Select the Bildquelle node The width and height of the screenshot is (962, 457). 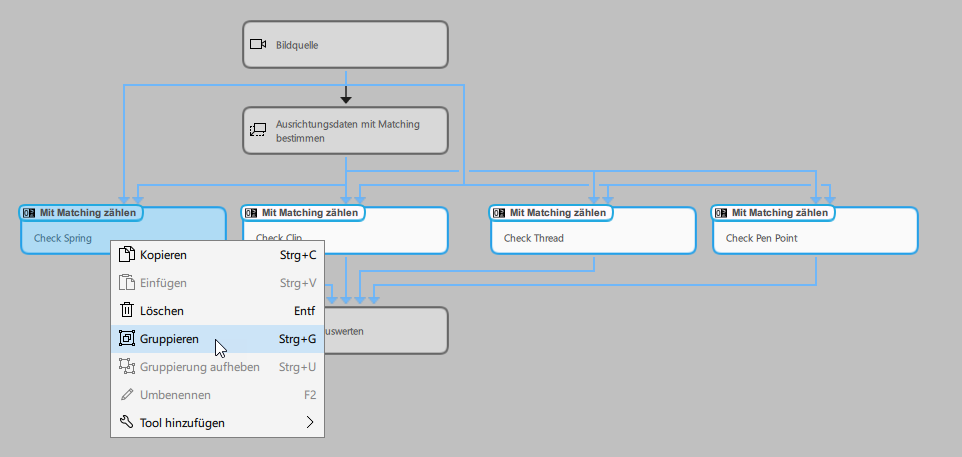click(x=345, y=44)
